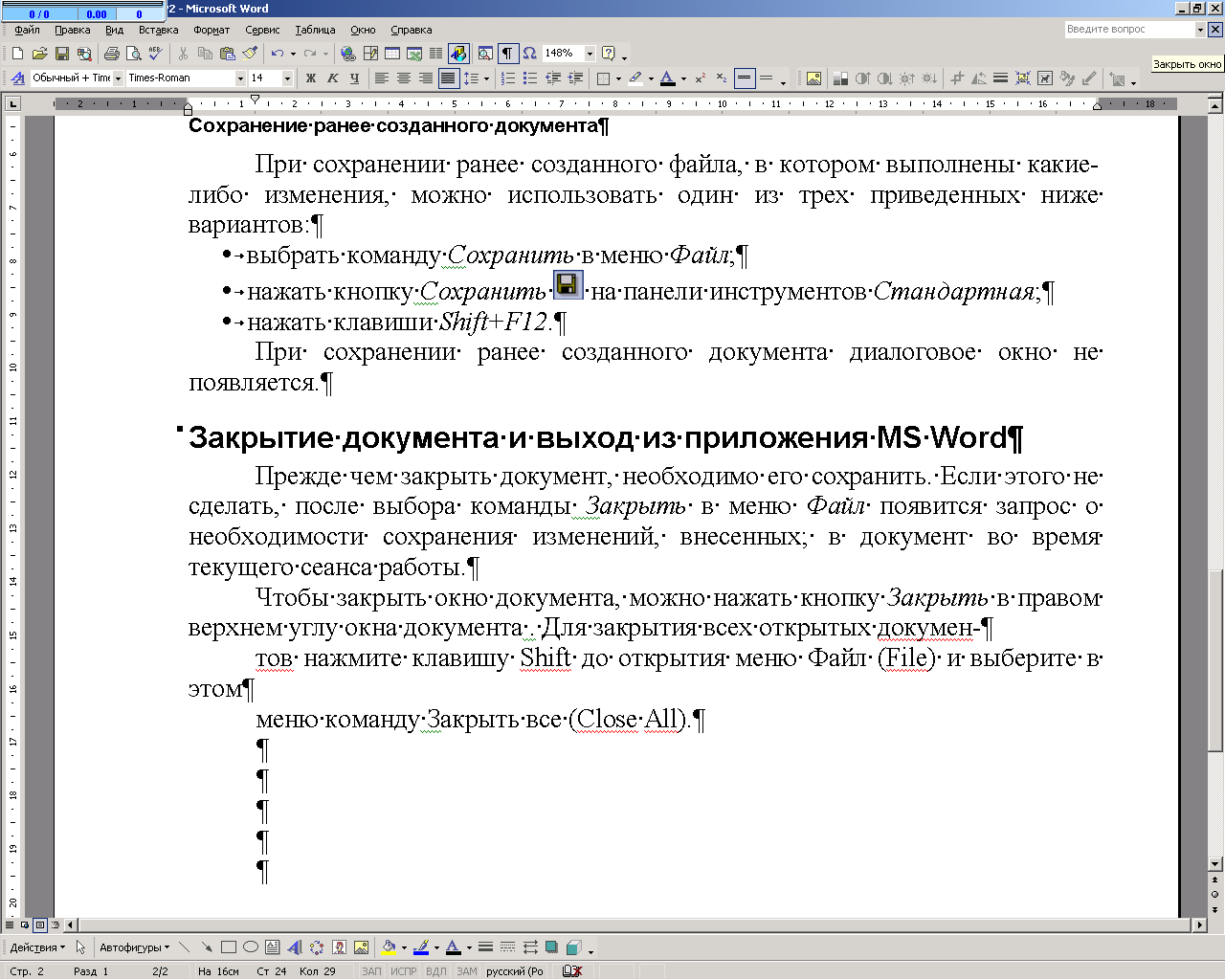This screenshot has width=1225, height=980.
Task: Open the Columns layout icon
Action: (436, 54)
